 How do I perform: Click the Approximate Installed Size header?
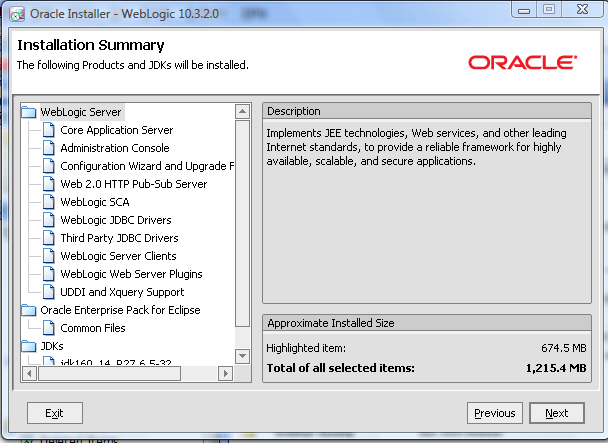click(x=427, y=323)
